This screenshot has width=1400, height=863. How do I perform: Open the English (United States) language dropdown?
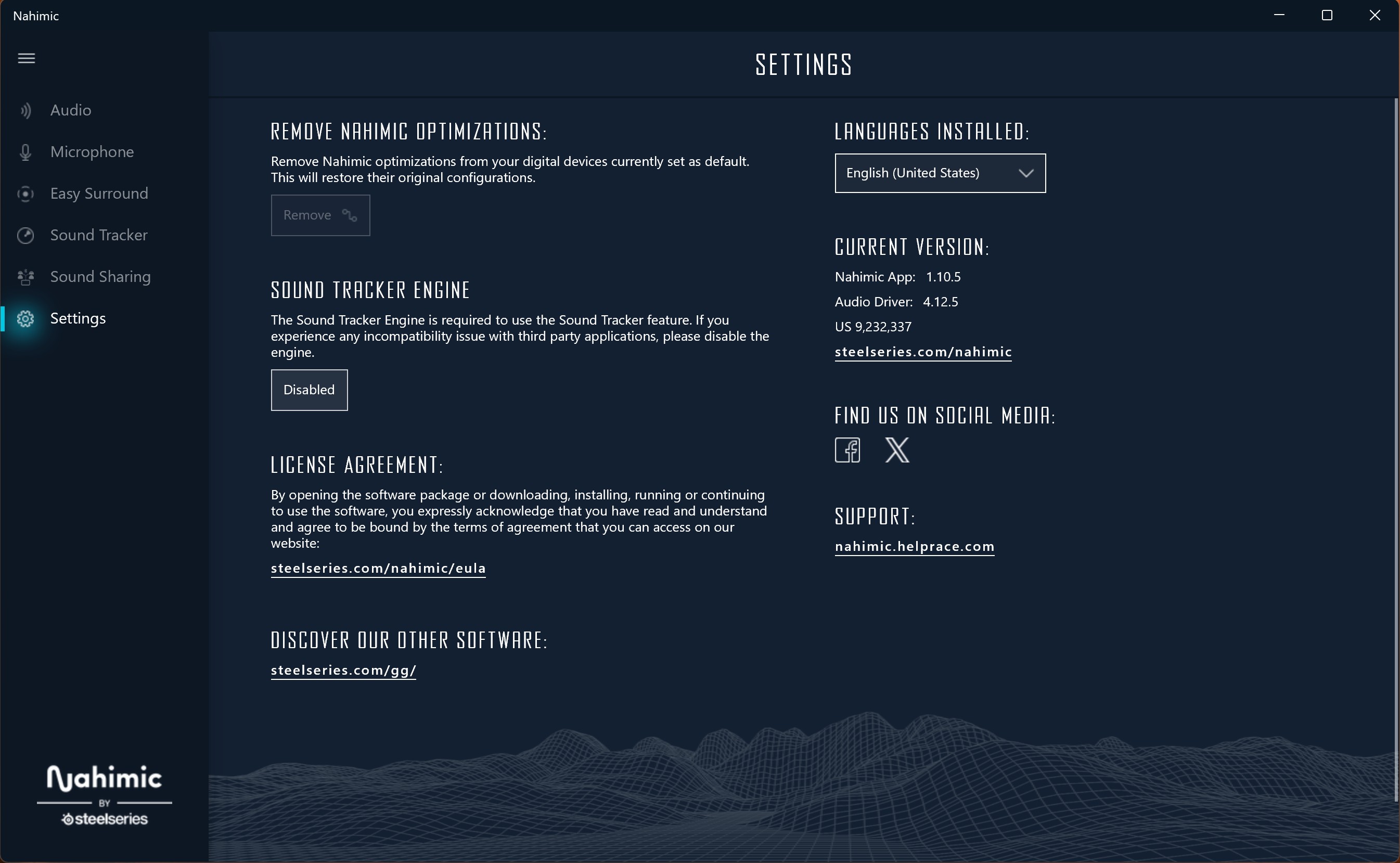coord(924,173)
